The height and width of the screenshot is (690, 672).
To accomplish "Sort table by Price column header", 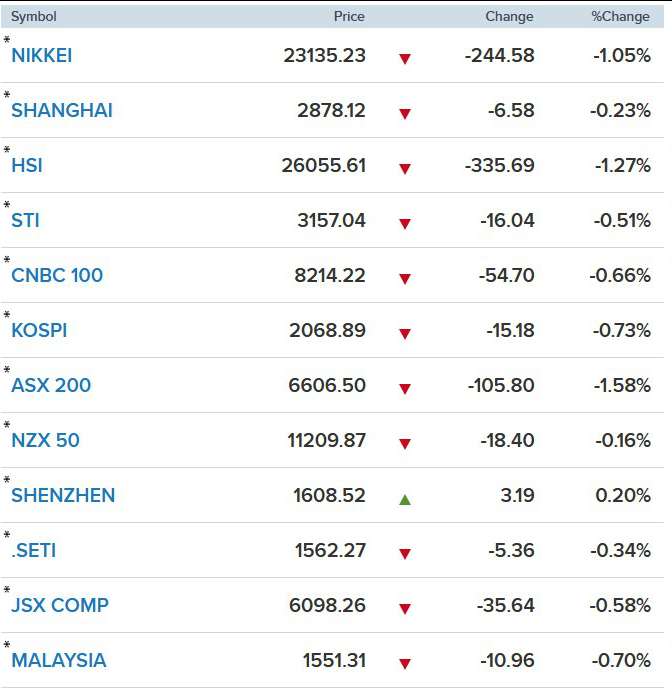I will [349, 17].
